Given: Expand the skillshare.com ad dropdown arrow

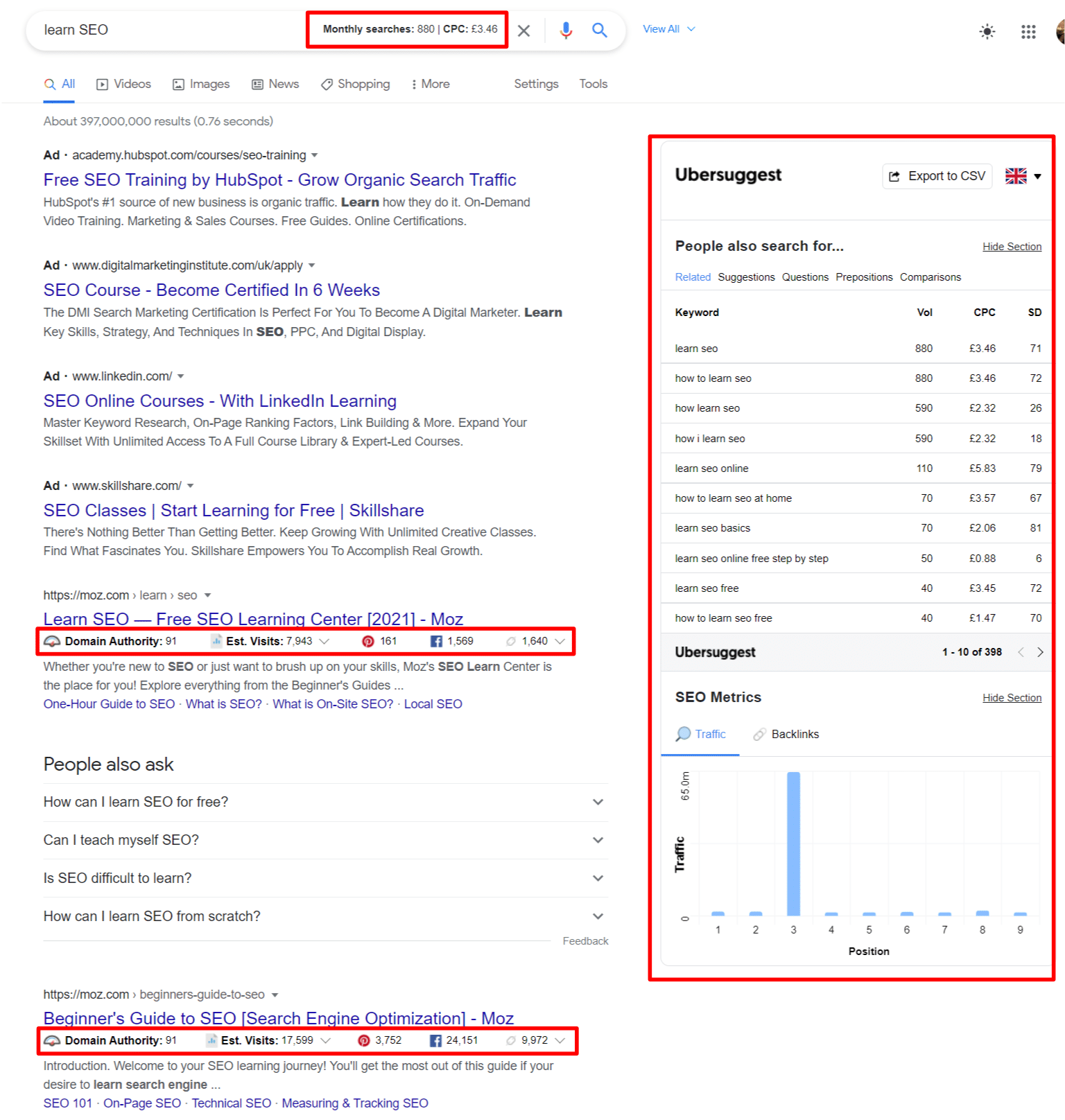Looking at the screenshot, I should 191,486.
